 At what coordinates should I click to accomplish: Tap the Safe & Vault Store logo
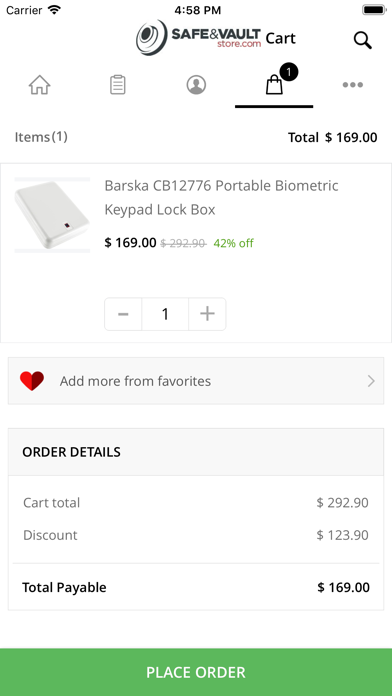(x=198, y=37)
